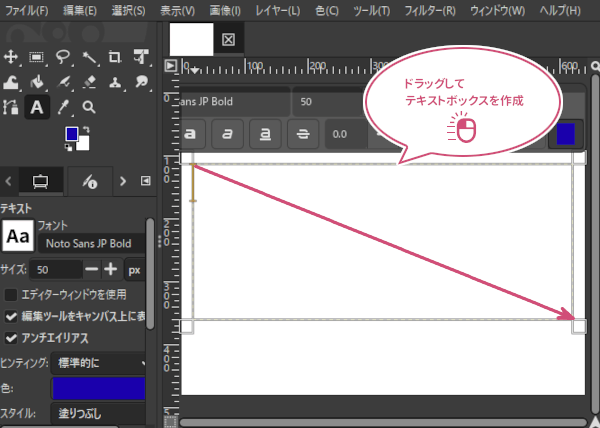Select the Free Select lasso tool

pyautogui.click(x=63, y=57)
